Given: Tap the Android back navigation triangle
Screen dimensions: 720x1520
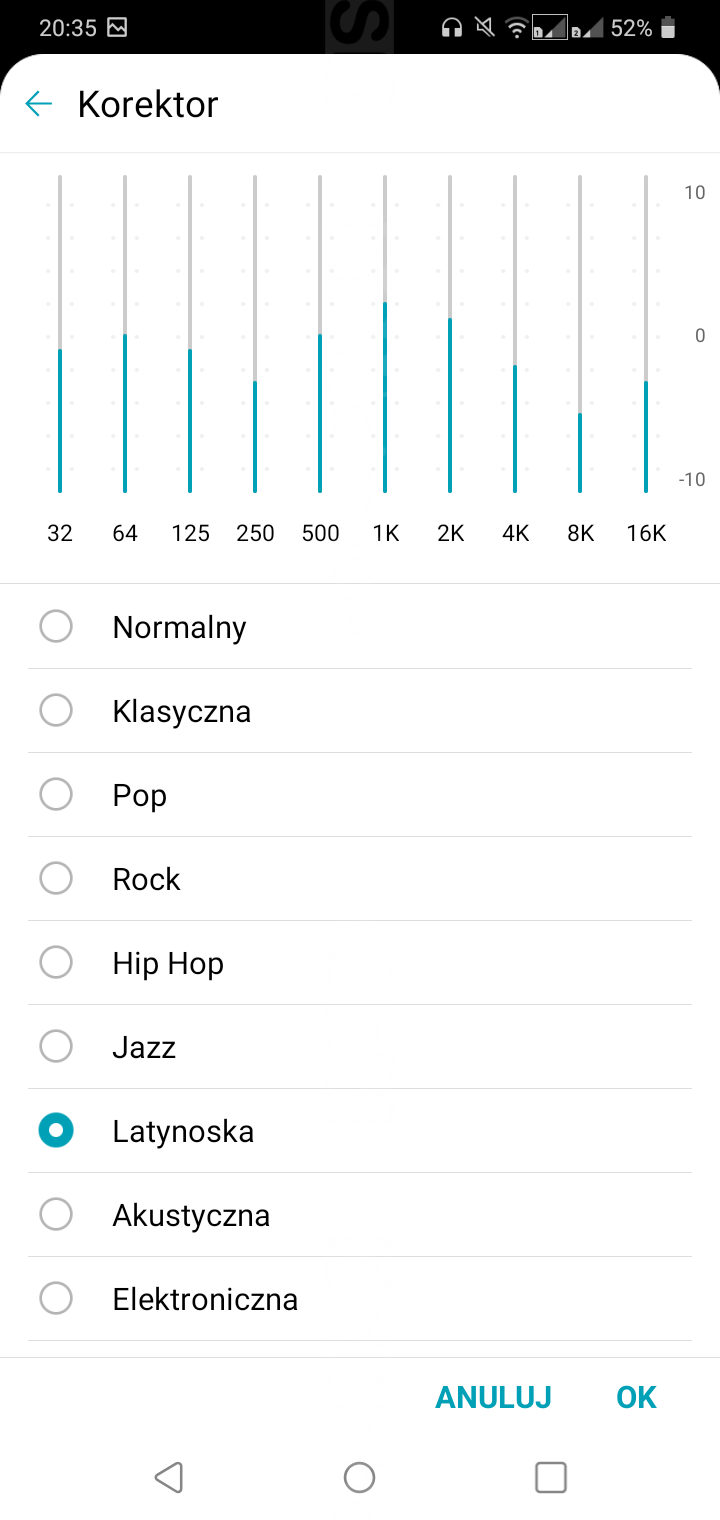Looking at the screenshot, I should point(168,1477).
